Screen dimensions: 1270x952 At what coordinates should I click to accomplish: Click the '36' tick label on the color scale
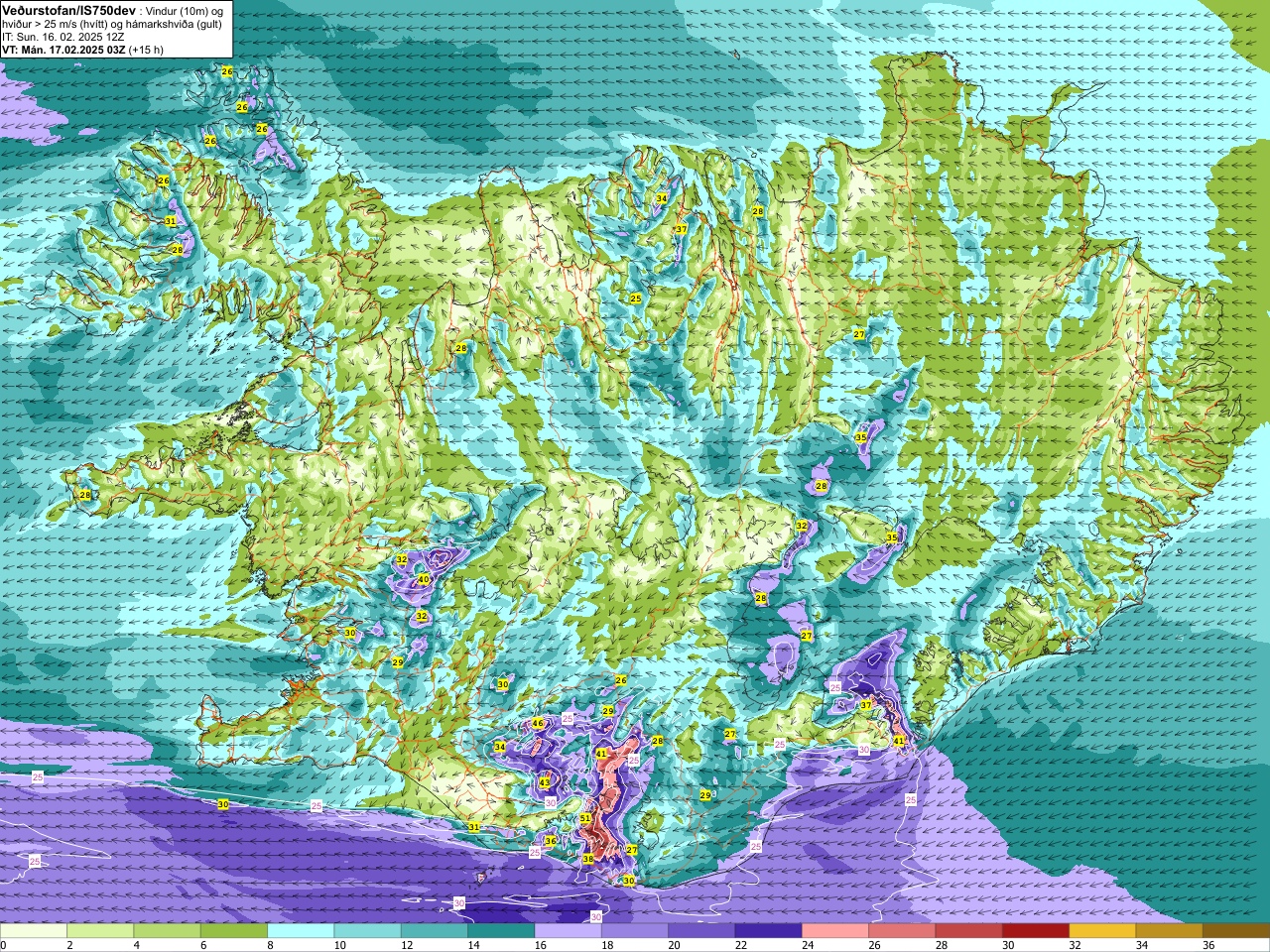(x=1208, y=945)
